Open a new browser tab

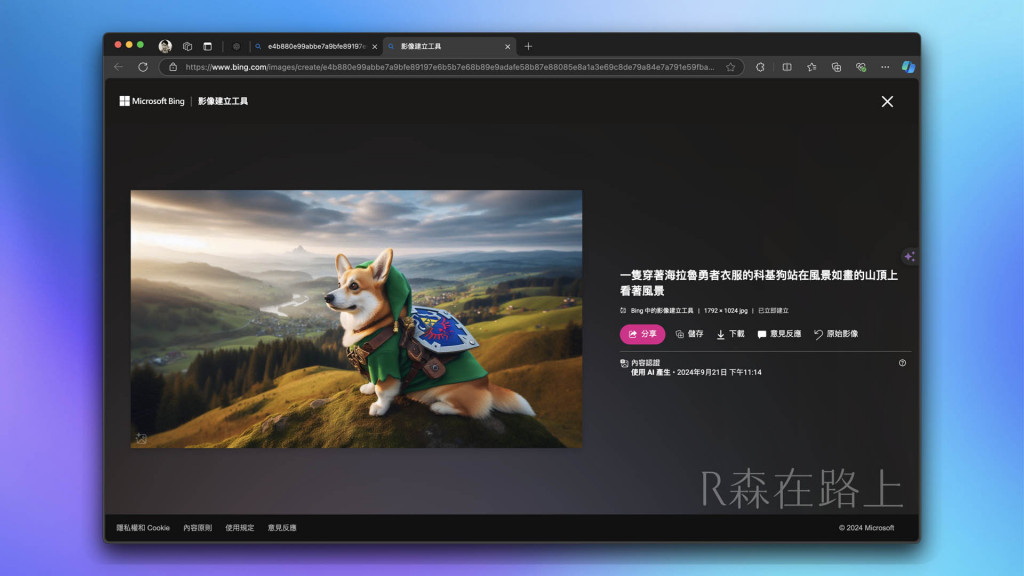click(x=528, y=46)
